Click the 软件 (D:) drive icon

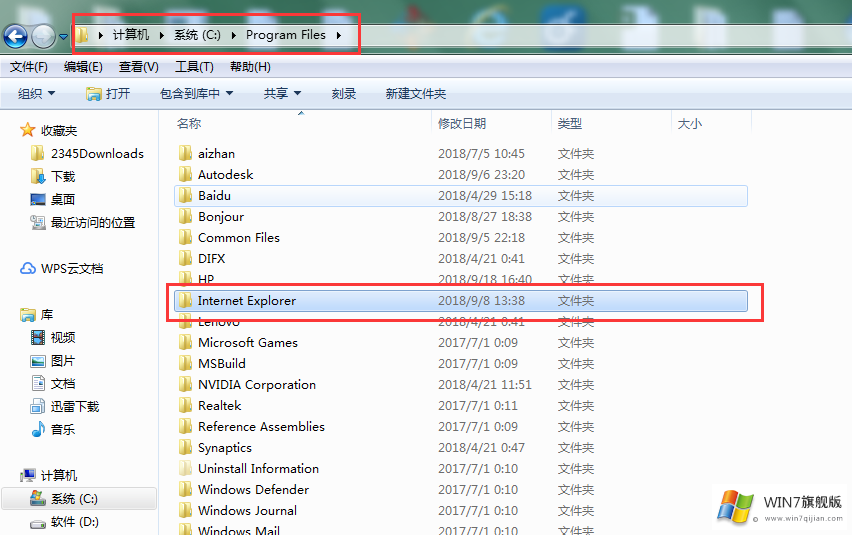37,523
